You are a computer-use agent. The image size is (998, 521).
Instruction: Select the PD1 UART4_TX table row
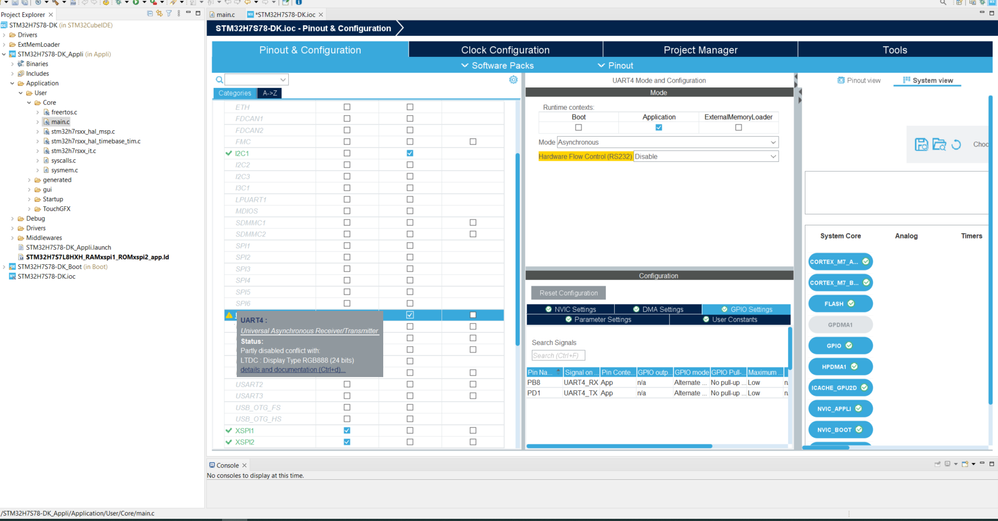pos(657,393)
